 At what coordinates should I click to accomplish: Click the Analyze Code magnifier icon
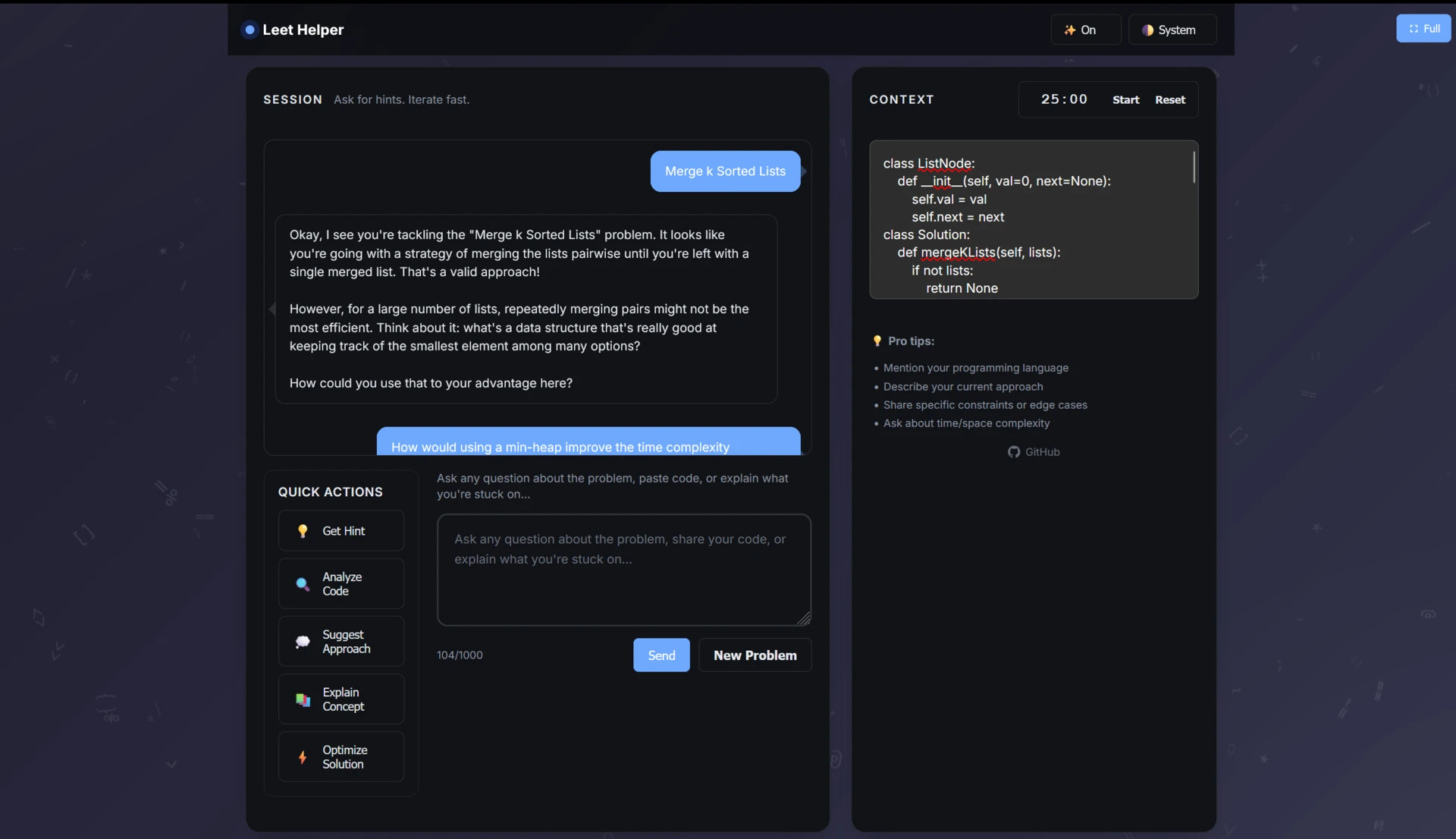tap(303, 584)
